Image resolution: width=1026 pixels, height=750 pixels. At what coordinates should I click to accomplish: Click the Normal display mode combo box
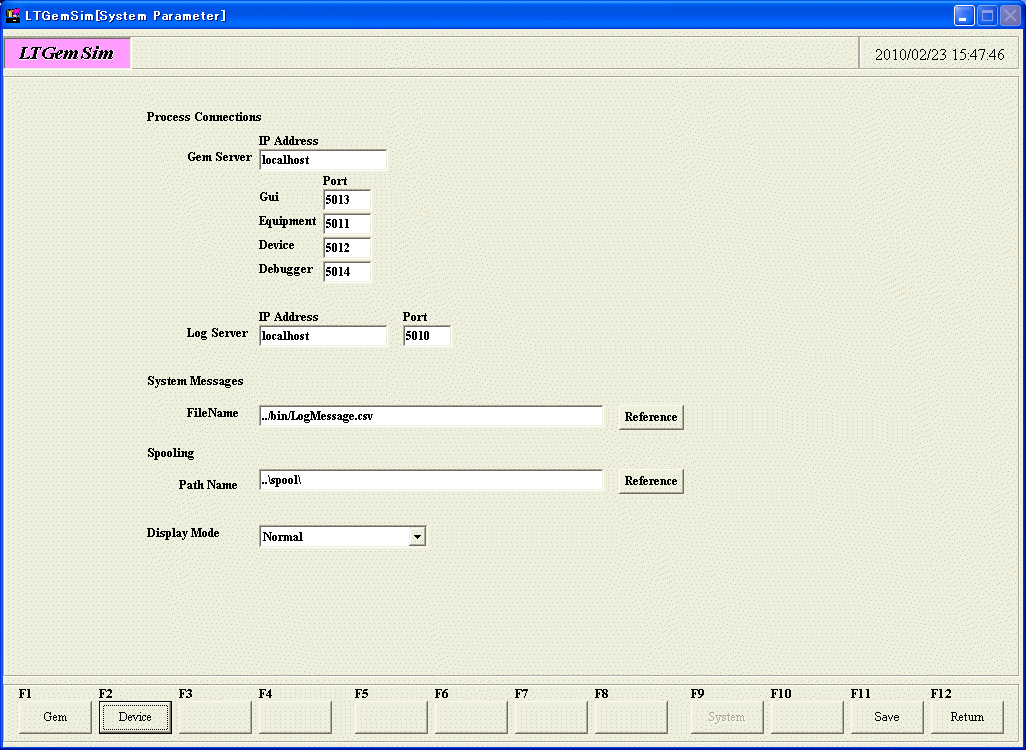coord(334,537)
